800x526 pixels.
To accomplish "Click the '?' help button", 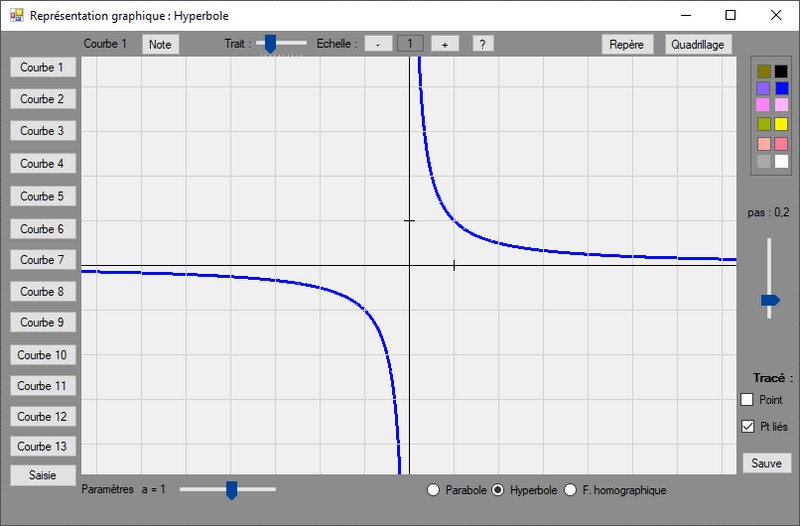I will point(483,44).
